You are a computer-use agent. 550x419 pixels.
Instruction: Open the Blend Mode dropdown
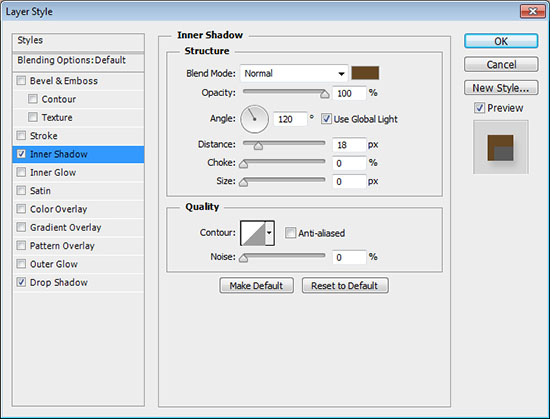point(294,73)
